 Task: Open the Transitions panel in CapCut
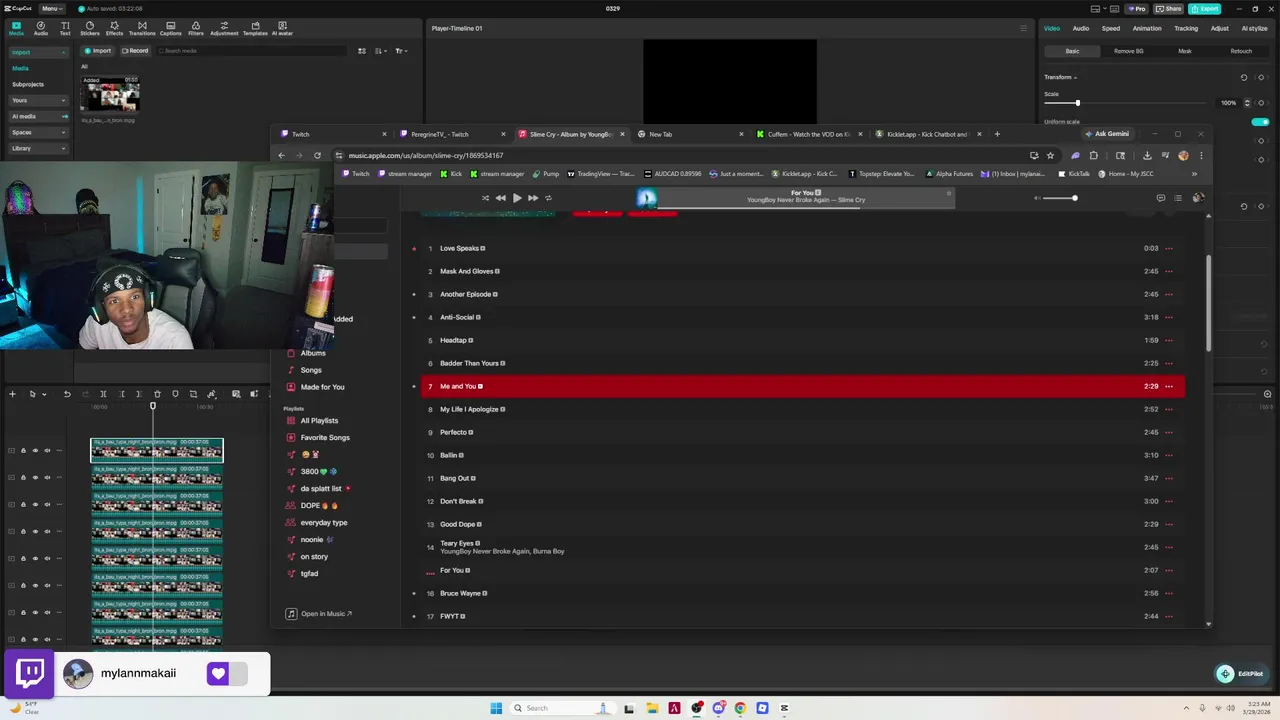[142, 29]
